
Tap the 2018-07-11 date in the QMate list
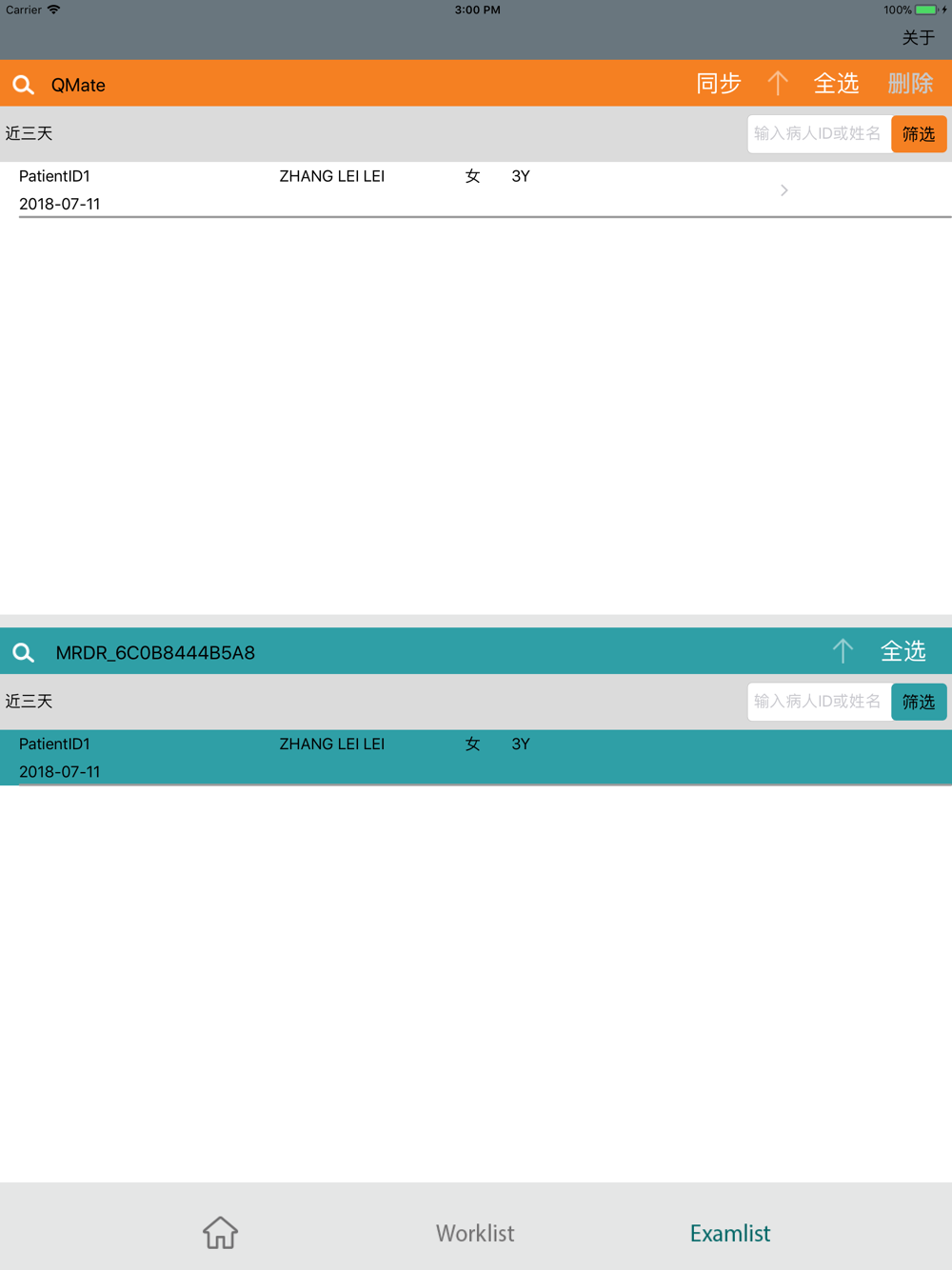pyautogui.click(x=60, y=204)
